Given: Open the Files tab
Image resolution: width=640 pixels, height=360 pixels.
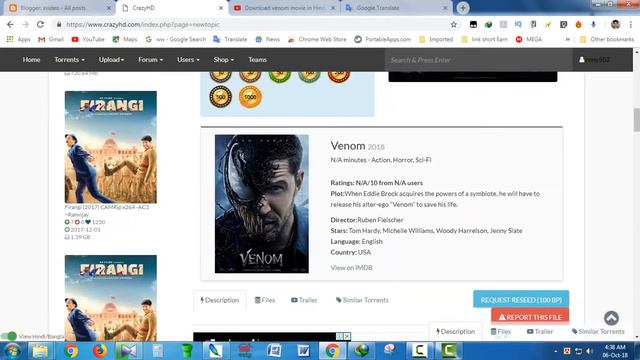Looking at the screenshot, I should point(265,300).
